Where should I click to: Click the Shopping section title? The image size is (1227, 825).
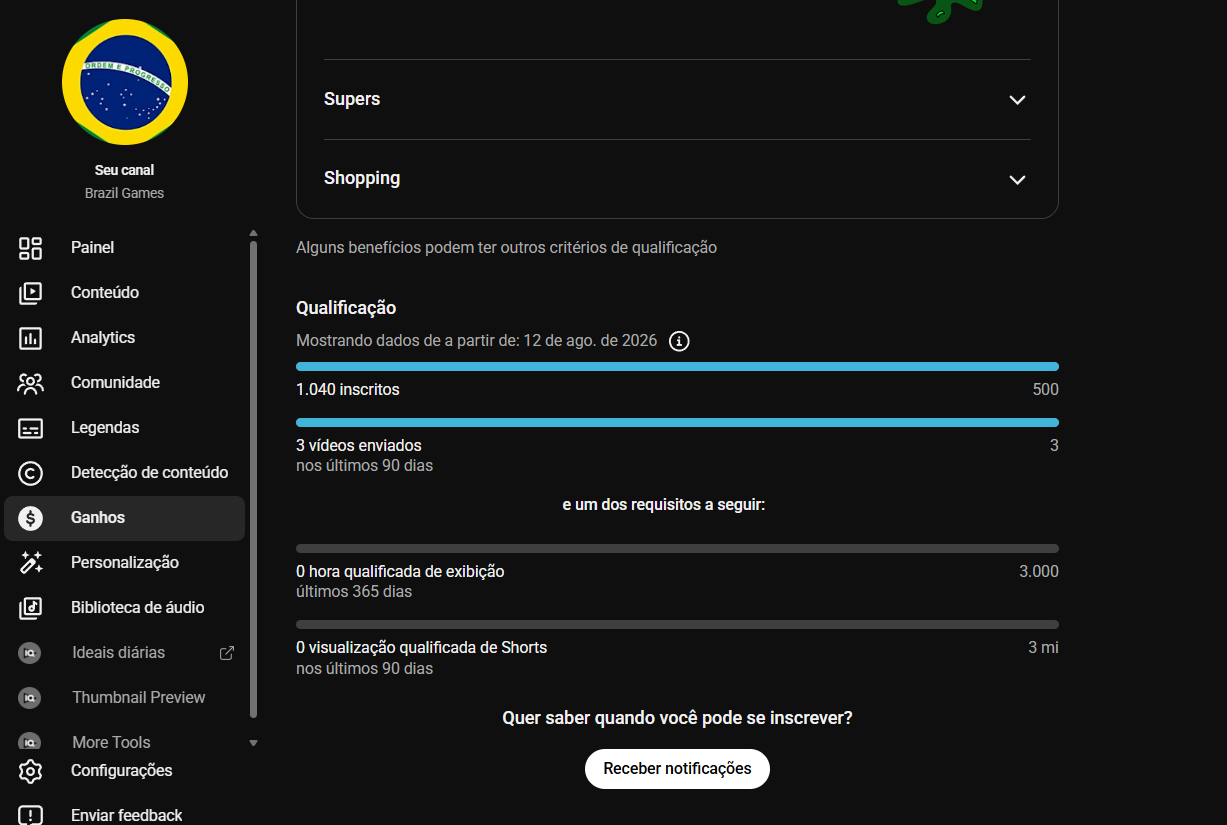362,178
